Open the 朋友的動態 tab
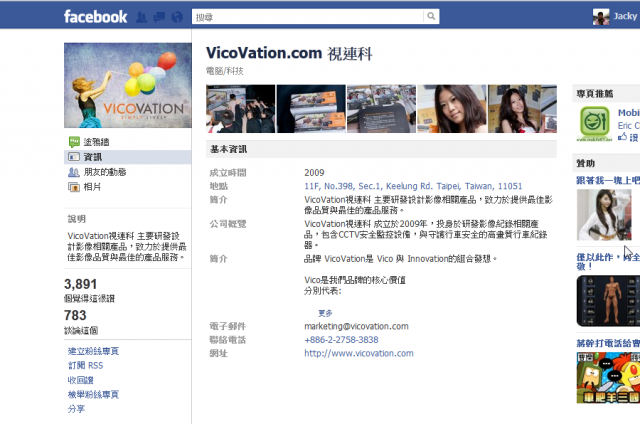Viewport: 640px width, 424px height. 105,172
